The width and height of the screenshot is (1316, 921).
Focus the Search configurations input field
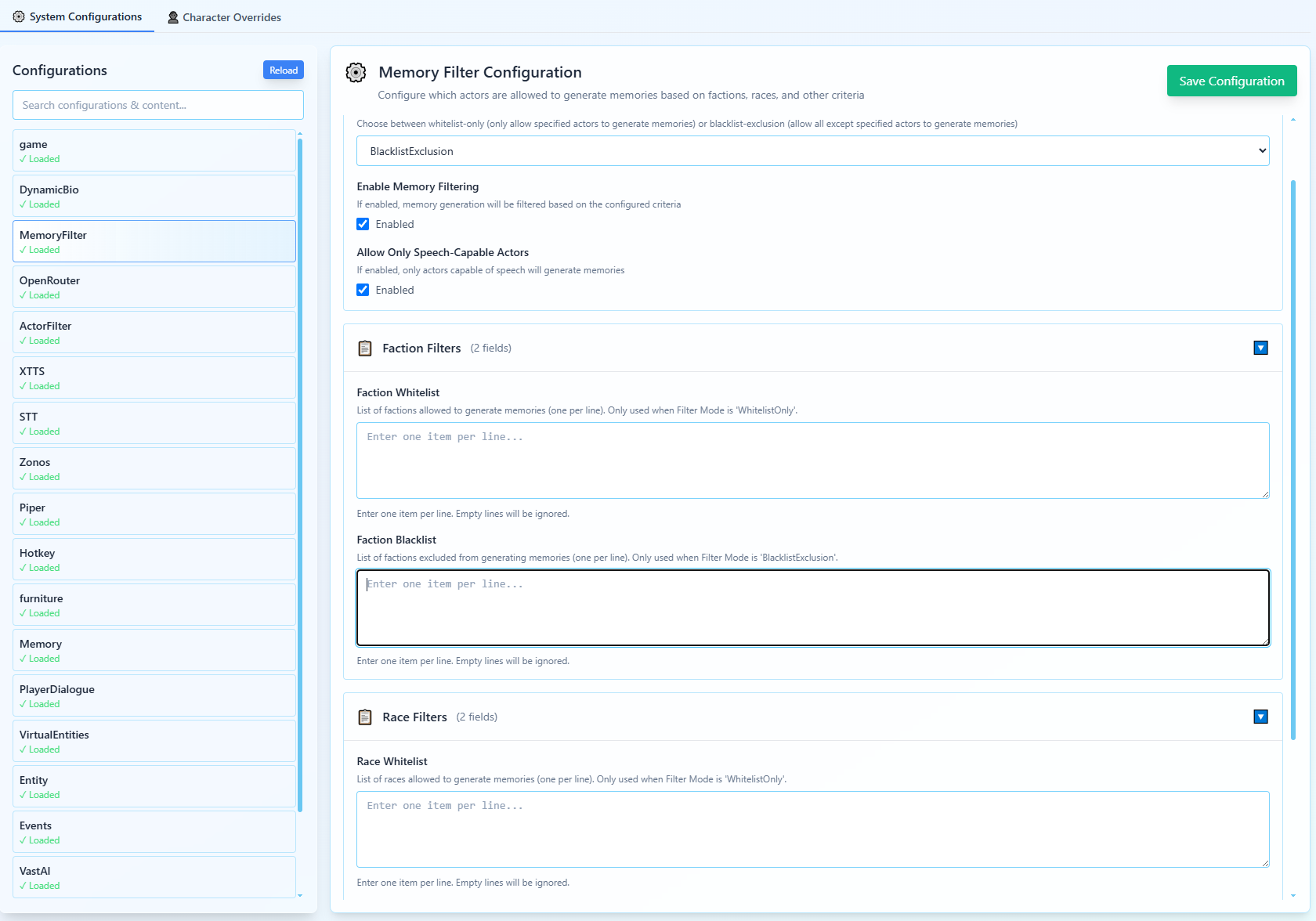158,106
